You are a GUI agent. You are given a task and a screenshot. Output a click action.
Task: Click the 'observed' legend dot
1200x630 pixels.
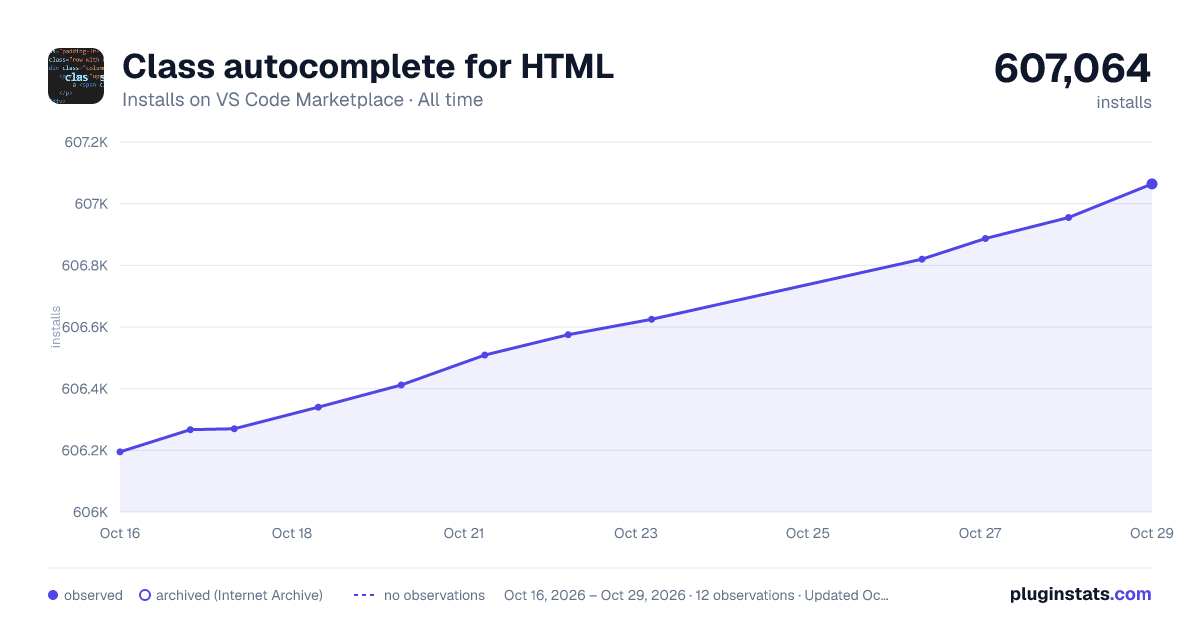[53, 595]
